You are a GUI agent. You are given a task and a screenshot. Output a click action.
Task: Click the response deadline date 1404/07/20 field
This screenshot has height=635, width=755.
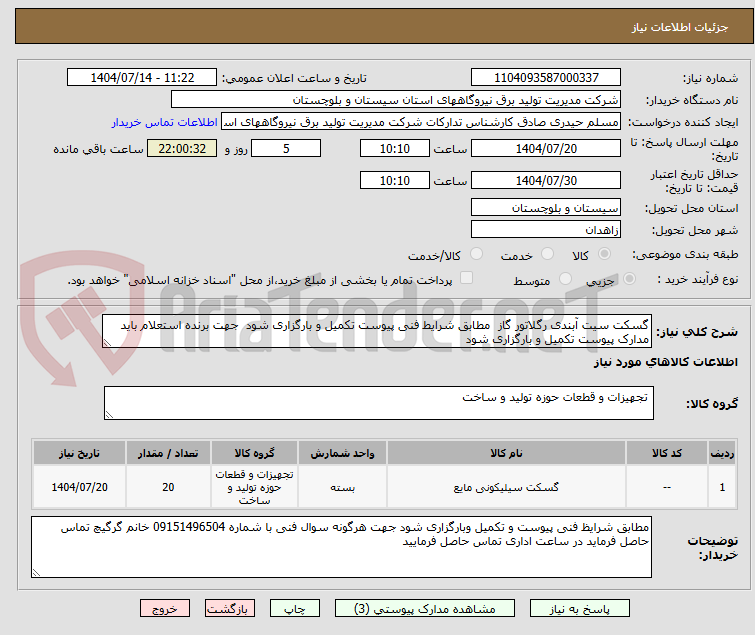tap(546, 148)
